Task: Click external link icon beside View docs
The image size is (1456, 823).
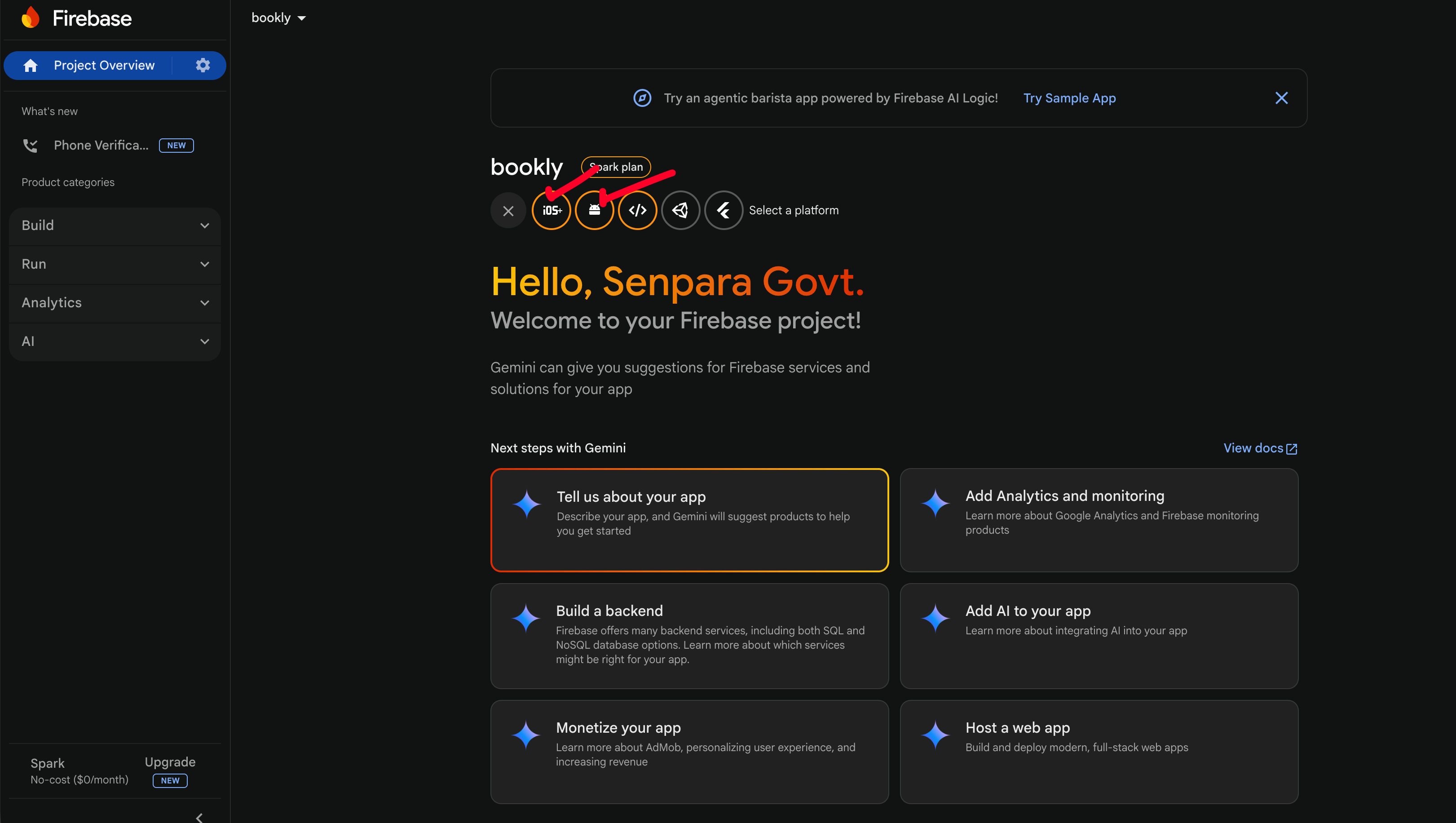Action: [x=1292, y=449]
